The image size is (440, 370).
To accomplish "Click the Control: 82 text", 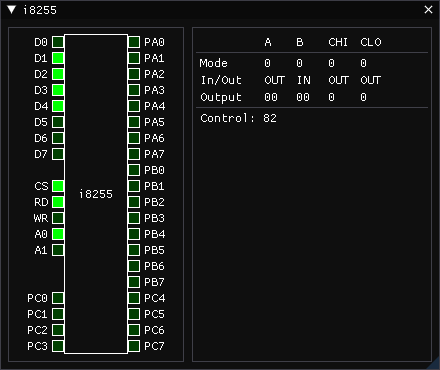I will pyautogui.click(x=238, y=118).
